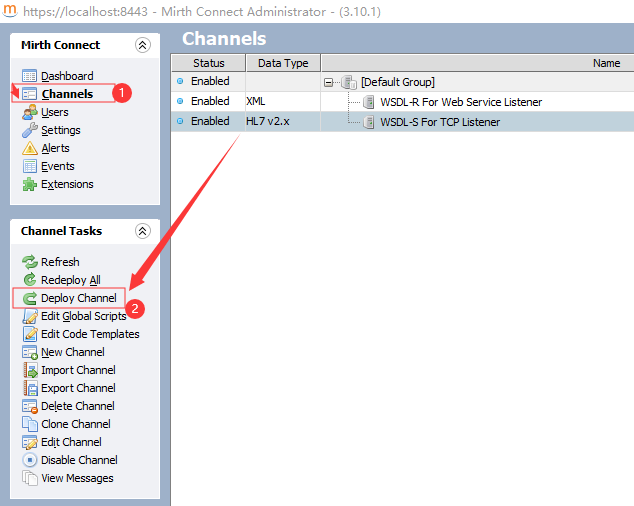The height and width of the screenshot is (506, 634).
Task: Click the Deploy Channel icon
Action: [x=30, y=298]
